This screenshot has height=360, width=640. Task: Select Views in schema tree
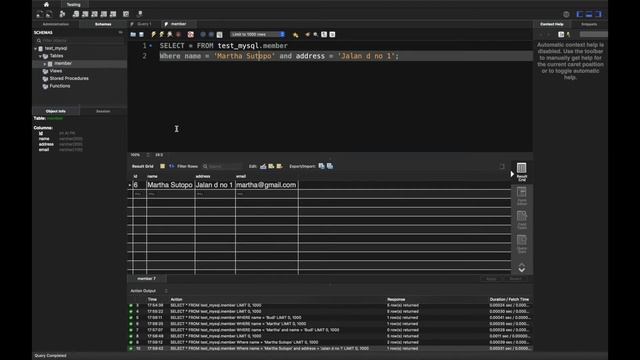click(x=56, y=71)
